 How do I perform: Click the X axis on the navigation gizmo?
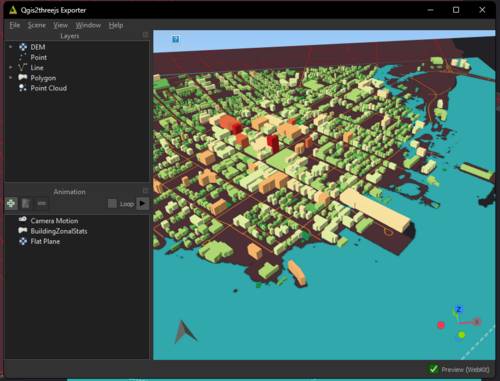pos(477,322)
